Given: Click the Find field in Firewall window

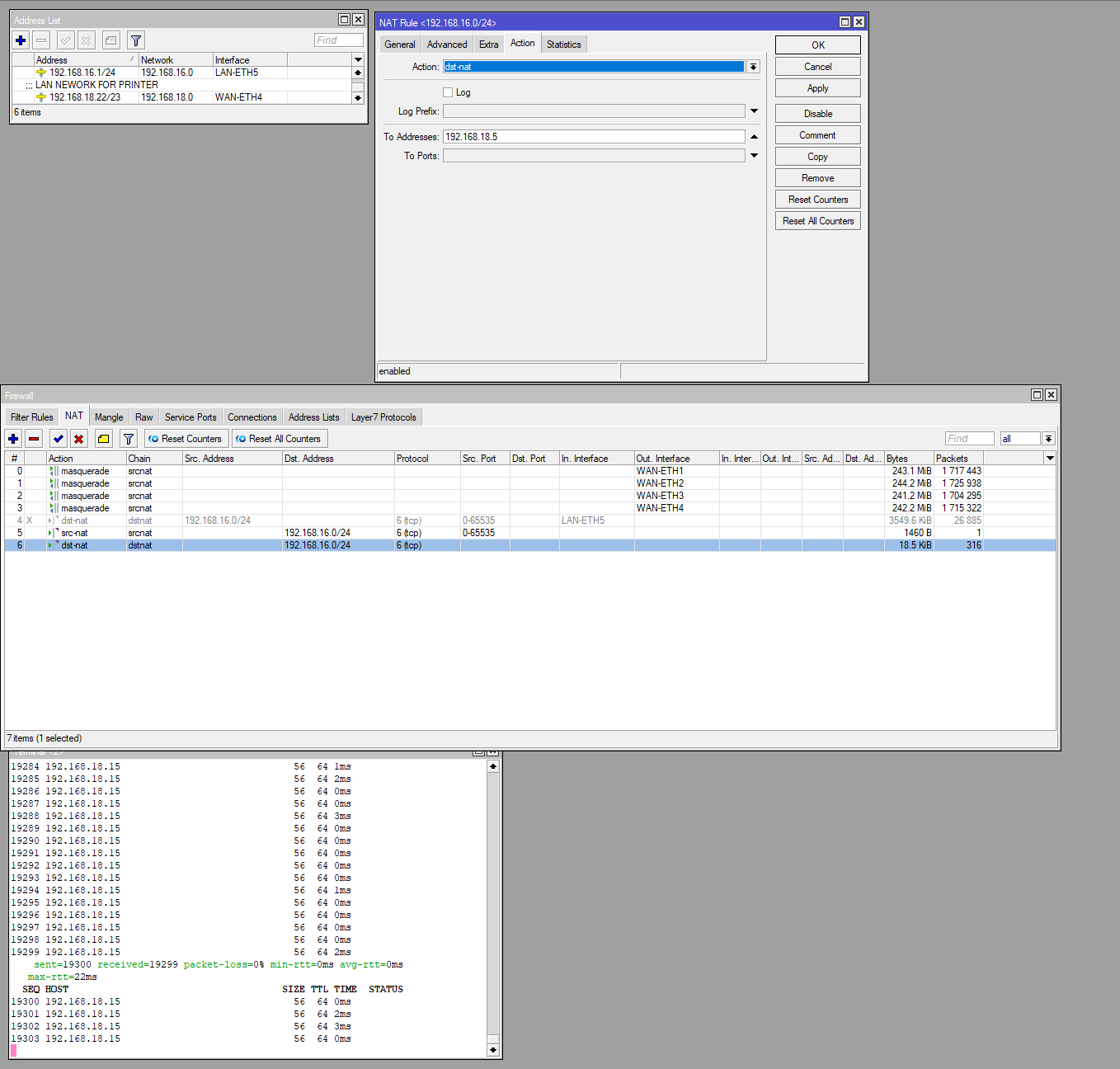Looking at the screenshot, I should click(x=970, y=439).
